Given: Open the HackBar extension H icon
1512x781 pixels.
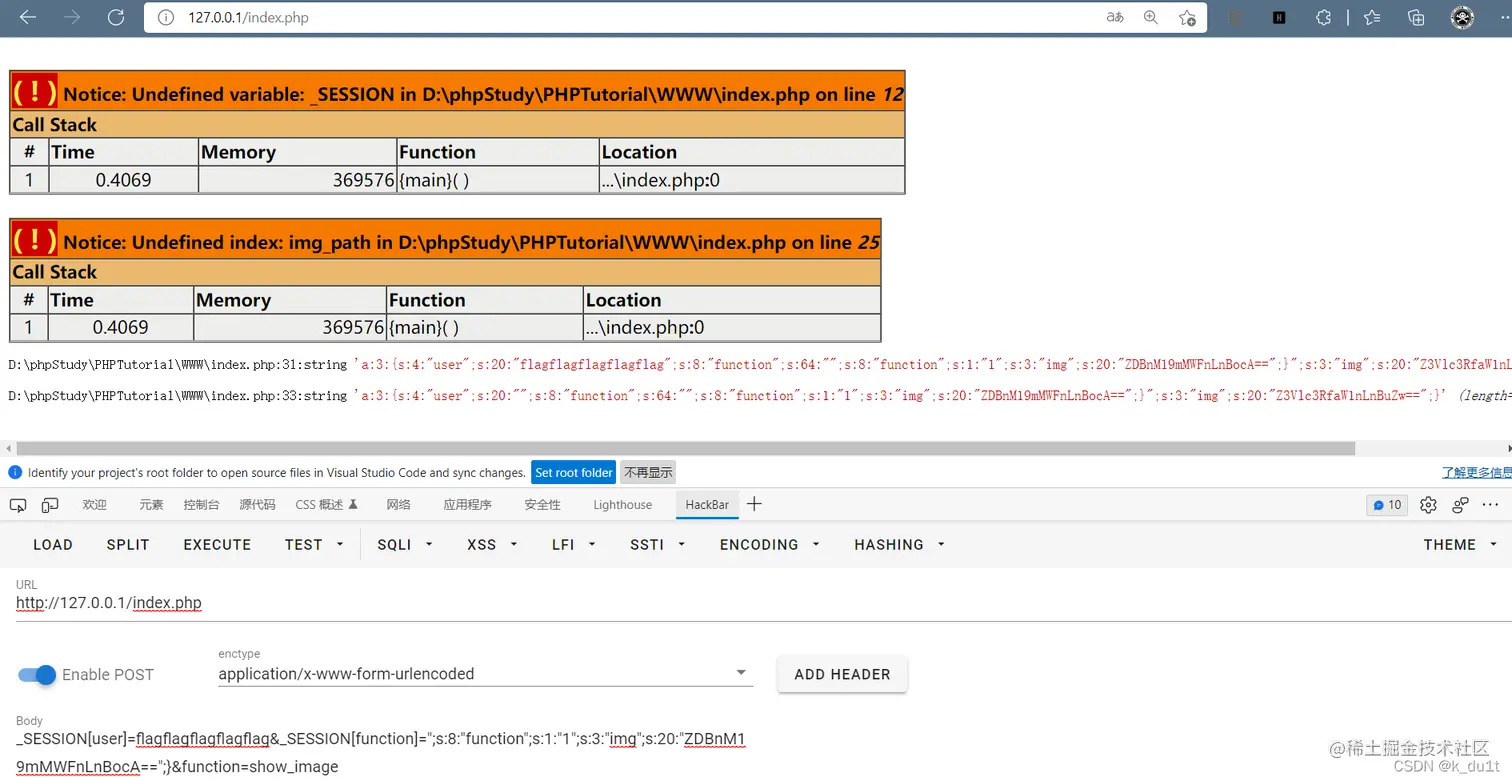Looking at the screenshot, I should [x=1279, y=18].
